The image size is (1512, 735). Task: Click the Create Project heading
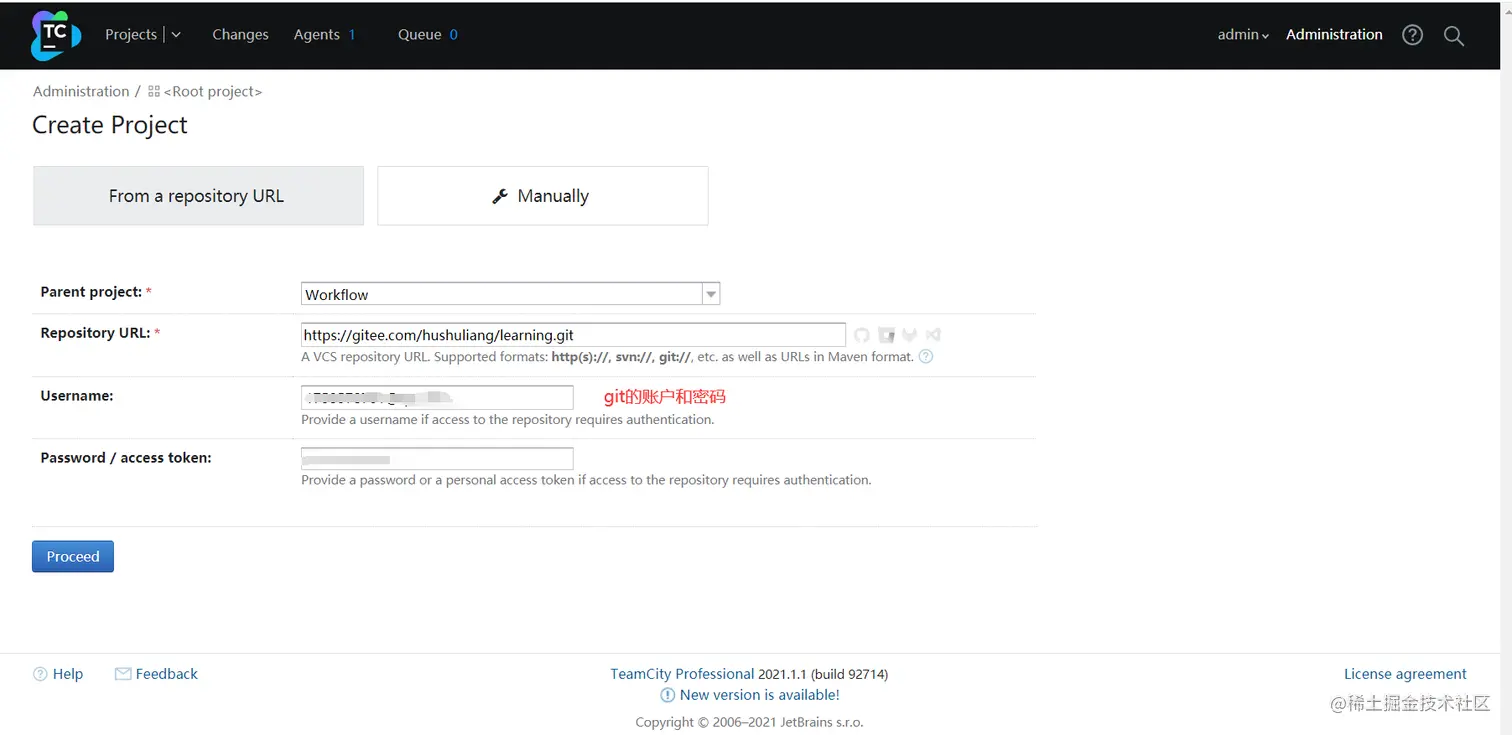[x=110, y=125]
